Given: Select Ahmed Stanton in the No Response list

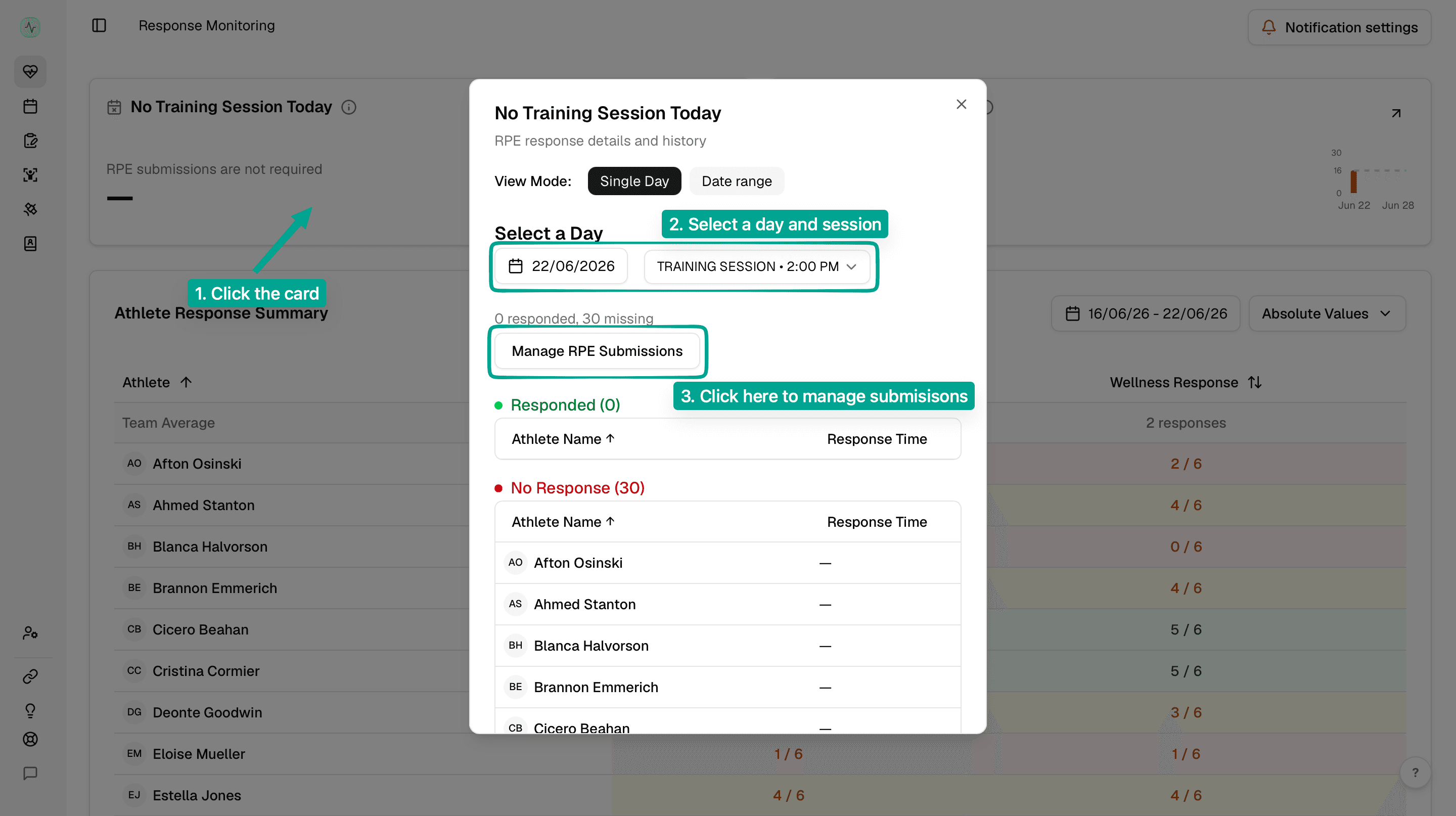Looking at the screenshot, I should [x=727, y=604].
